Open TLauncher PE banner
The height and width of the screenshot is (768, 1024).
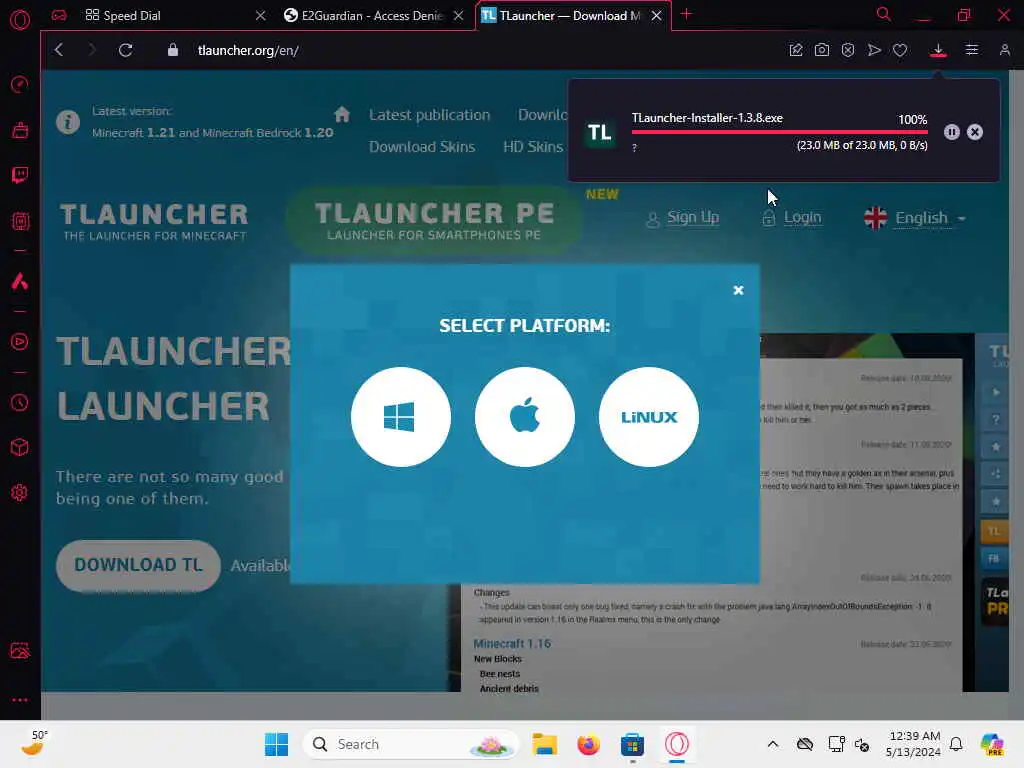point(434,220)
